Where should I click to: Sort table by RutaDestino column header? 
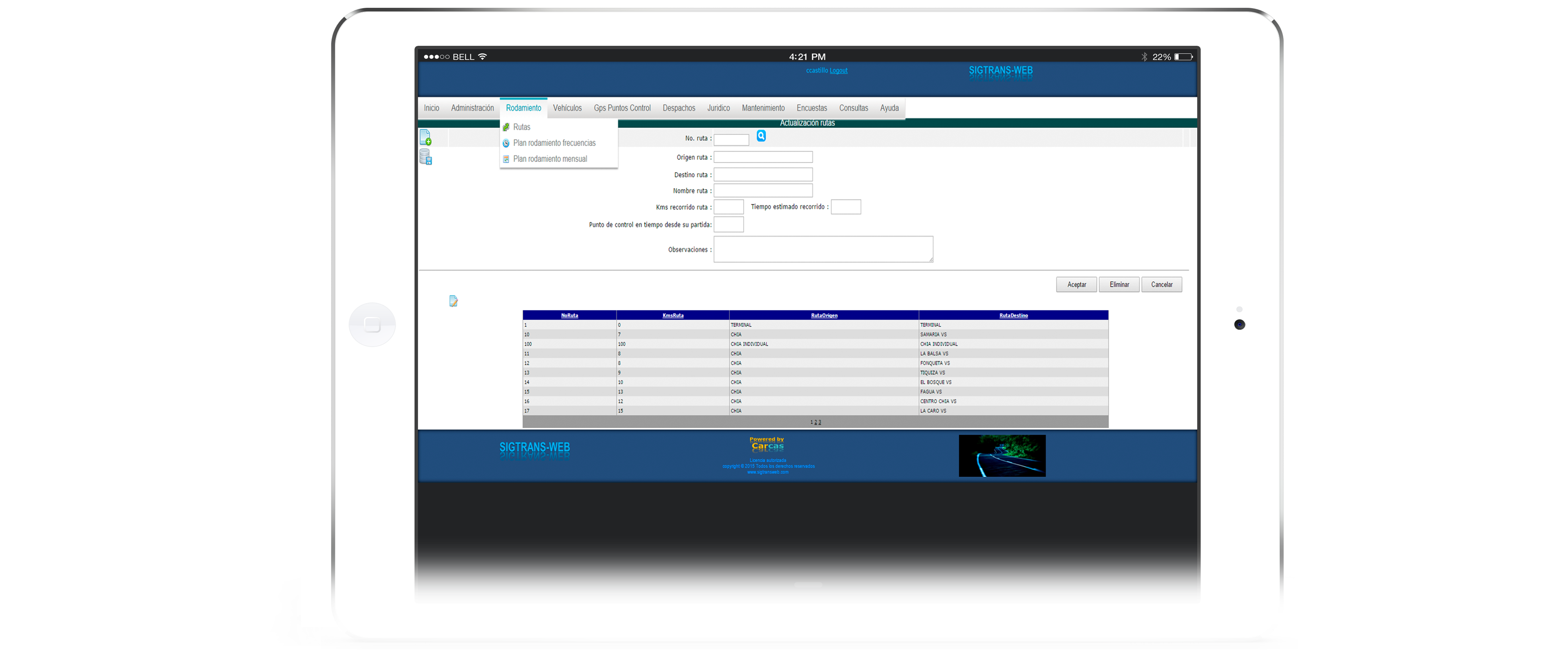[x=1013, y=315]
